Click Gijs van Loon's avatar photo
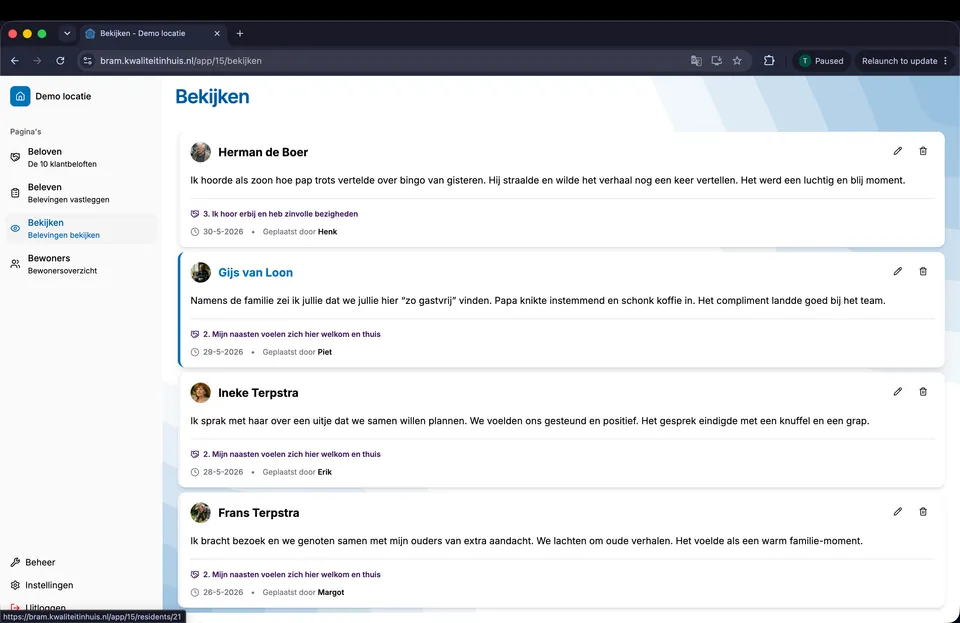 click(x=200, y=272)
